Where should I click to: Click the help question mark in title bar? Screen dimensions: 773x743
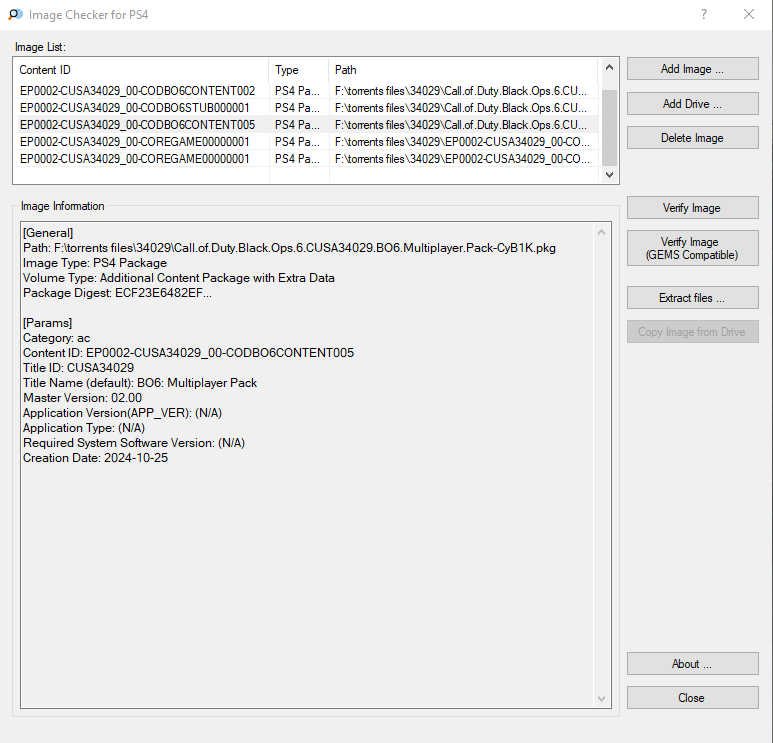[x=704, y=14]
